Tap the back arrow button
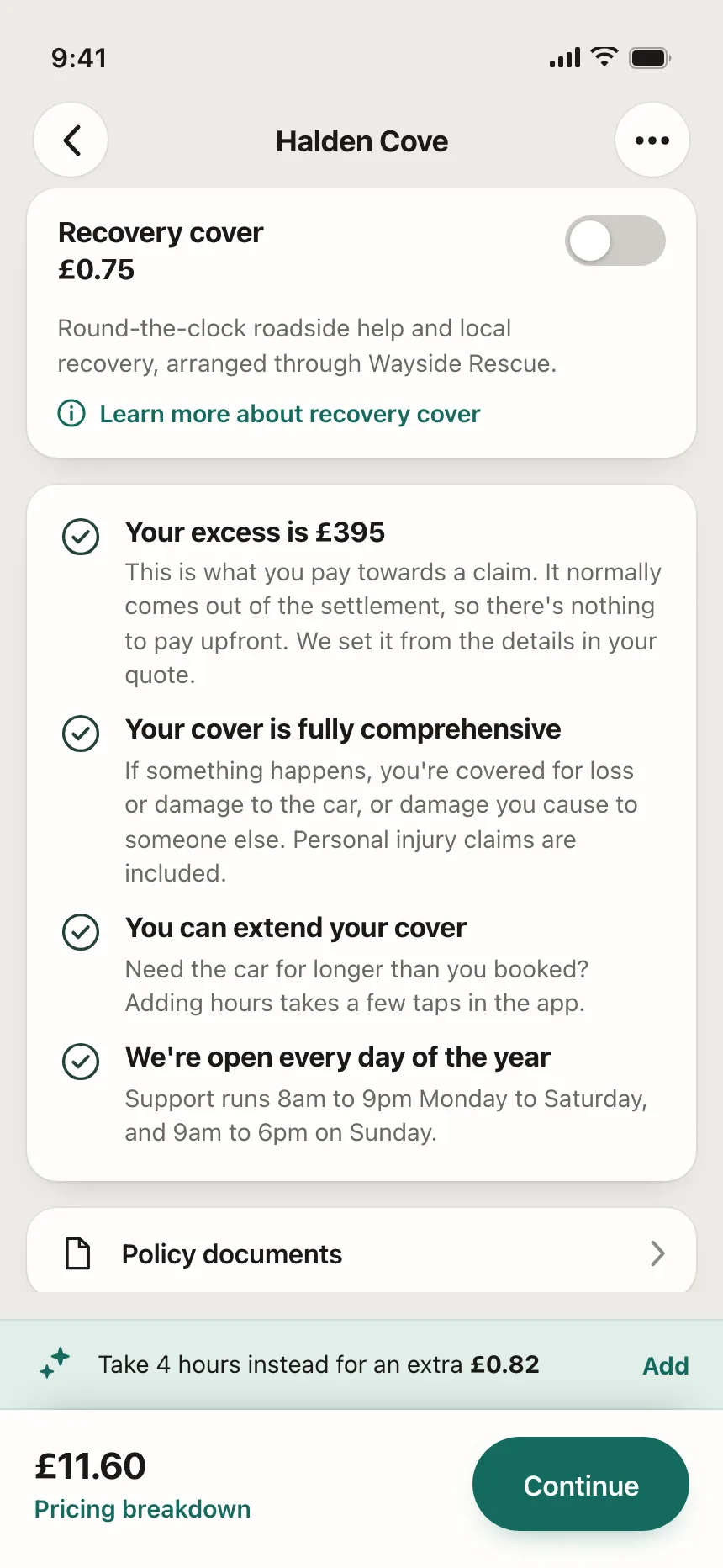Viewport: 723px width, 1568px height. click(x=71, y=140)
